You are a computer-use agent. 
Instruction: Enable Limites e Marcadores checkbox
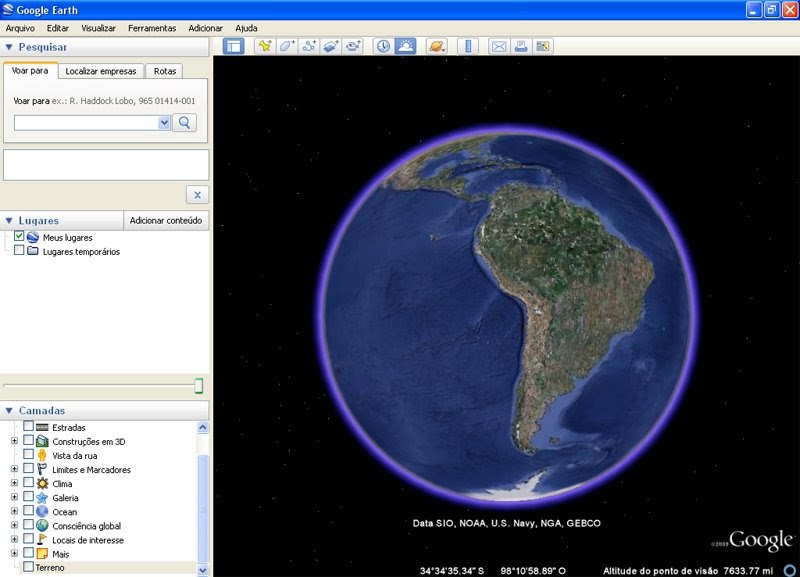pos(29,468)
